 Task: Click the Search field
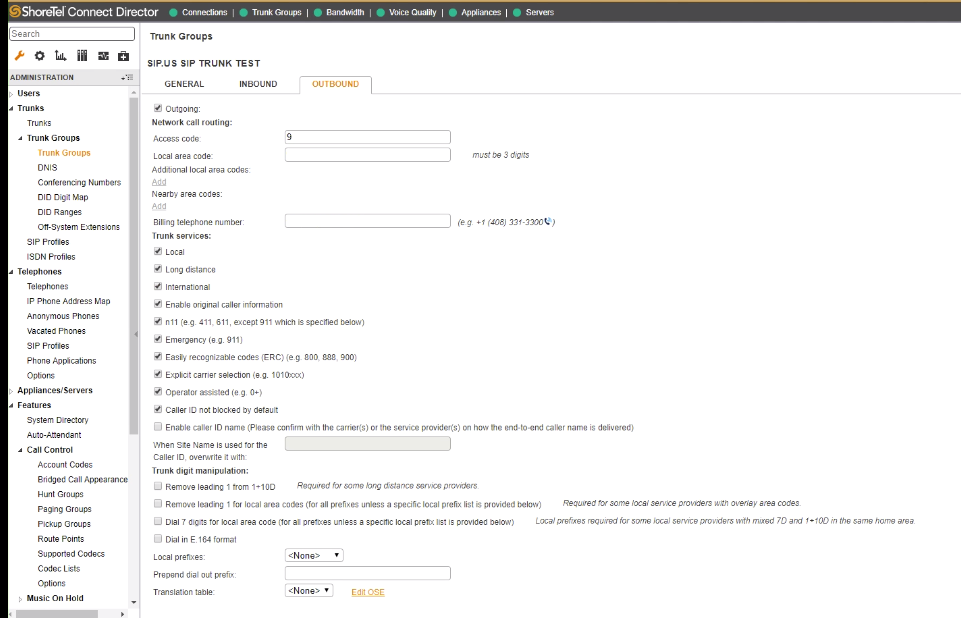click(x=72, y=34)
